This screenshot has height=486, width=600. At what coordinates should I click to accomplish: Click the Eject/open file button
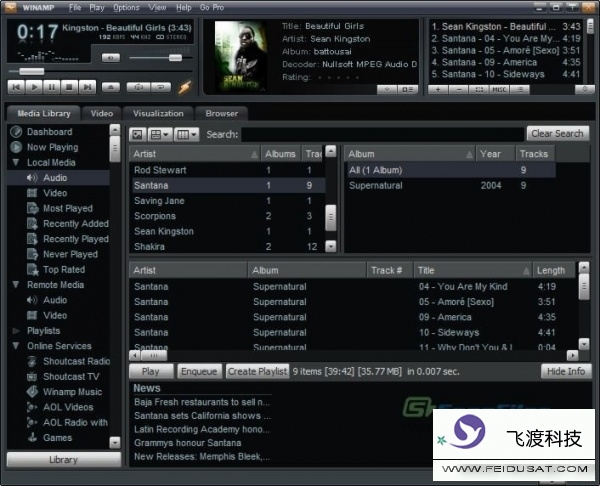(x=111, y=87)
